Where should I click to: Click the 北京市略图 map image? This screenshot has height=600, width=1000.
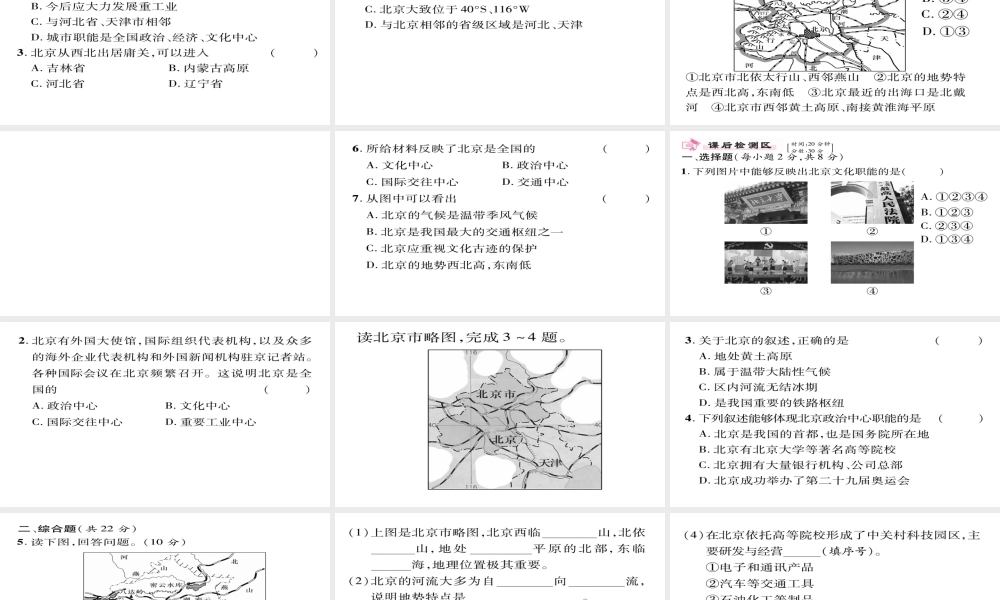pos(515,420)
